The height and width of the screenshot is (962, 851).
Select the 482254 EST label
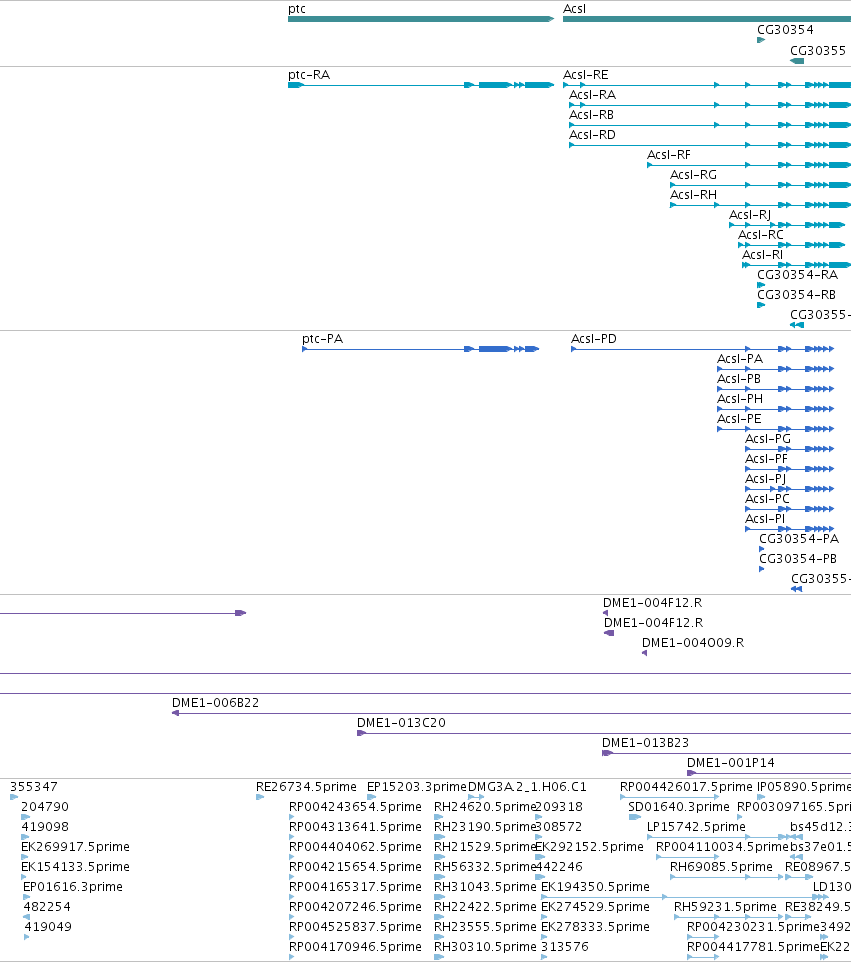click(x=47, y=906)
